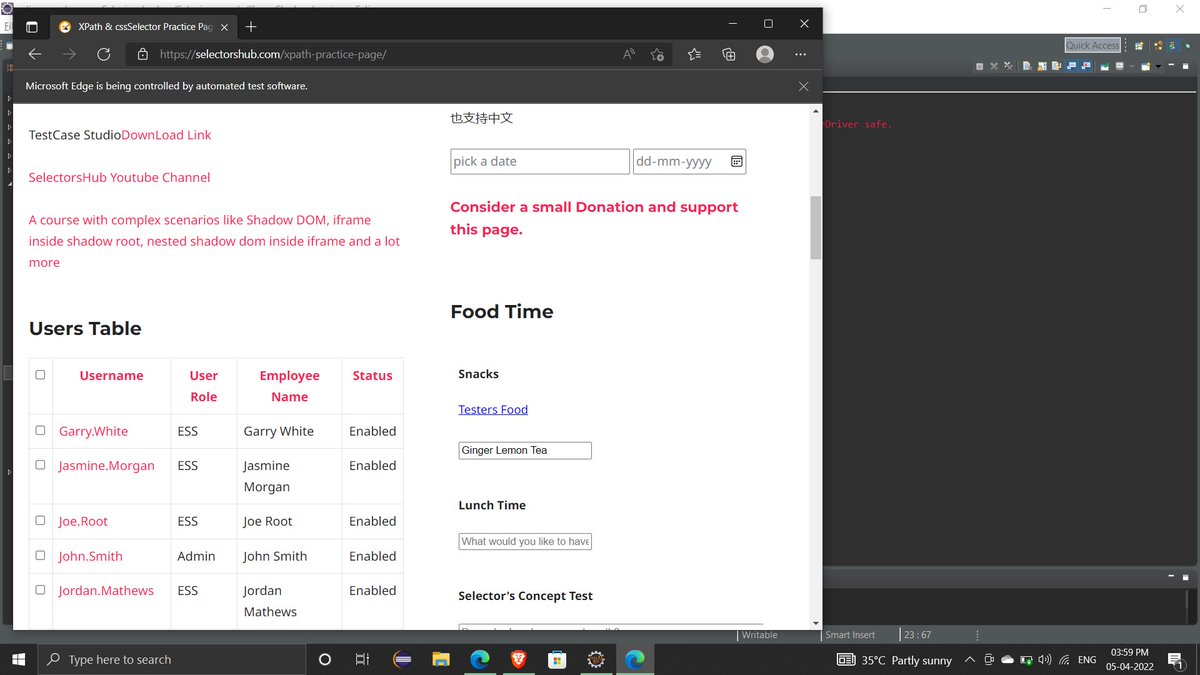Screen dimensions: 1200x675
Task: Click the Status column header
Action: [x=372, y=376]
